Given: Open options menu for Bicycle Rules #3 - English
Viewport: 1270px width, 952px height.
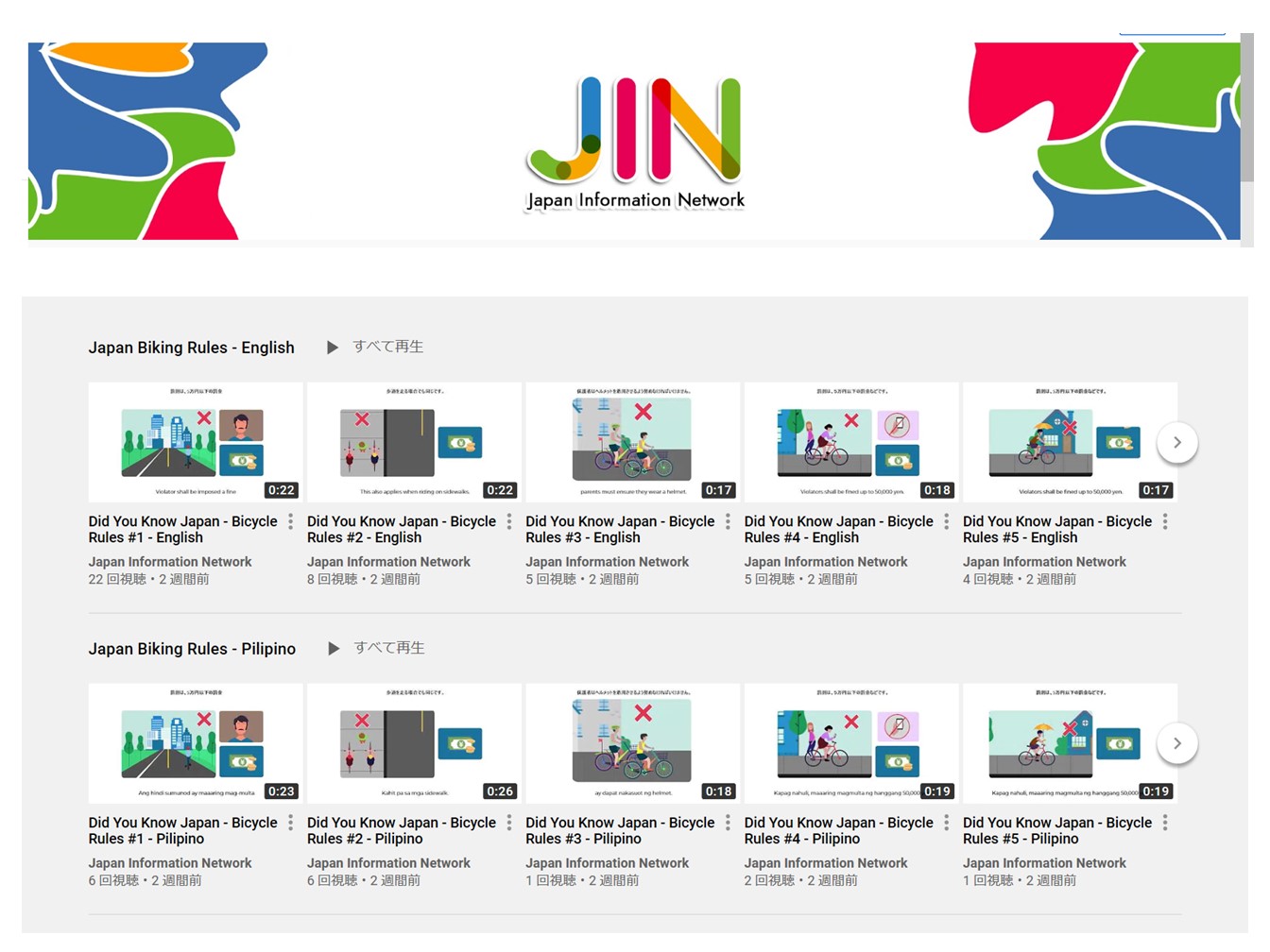Looking at the screenshot, I should click(728, 521).
